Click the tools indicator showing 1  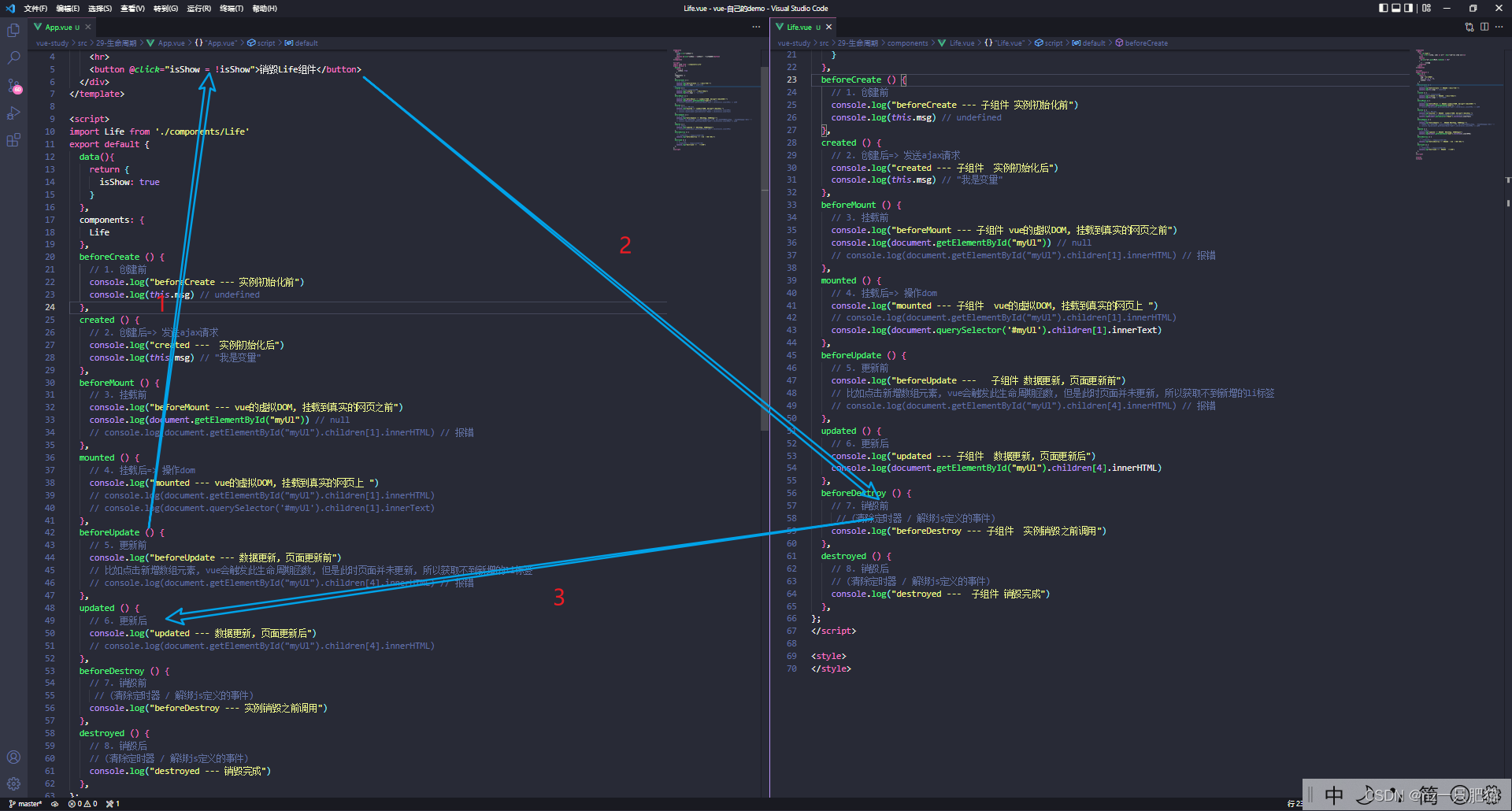[x=113, y=804]
